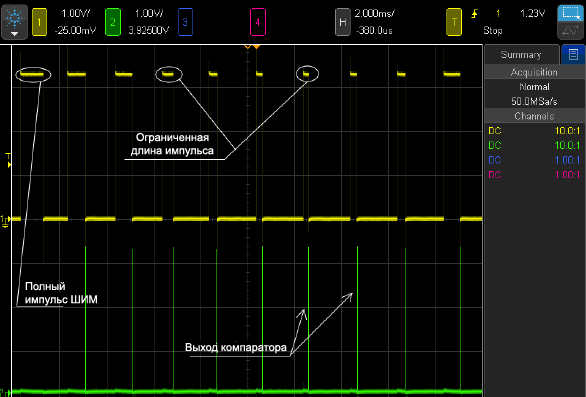Click the Normal acquisition mode text

(534, 87)
